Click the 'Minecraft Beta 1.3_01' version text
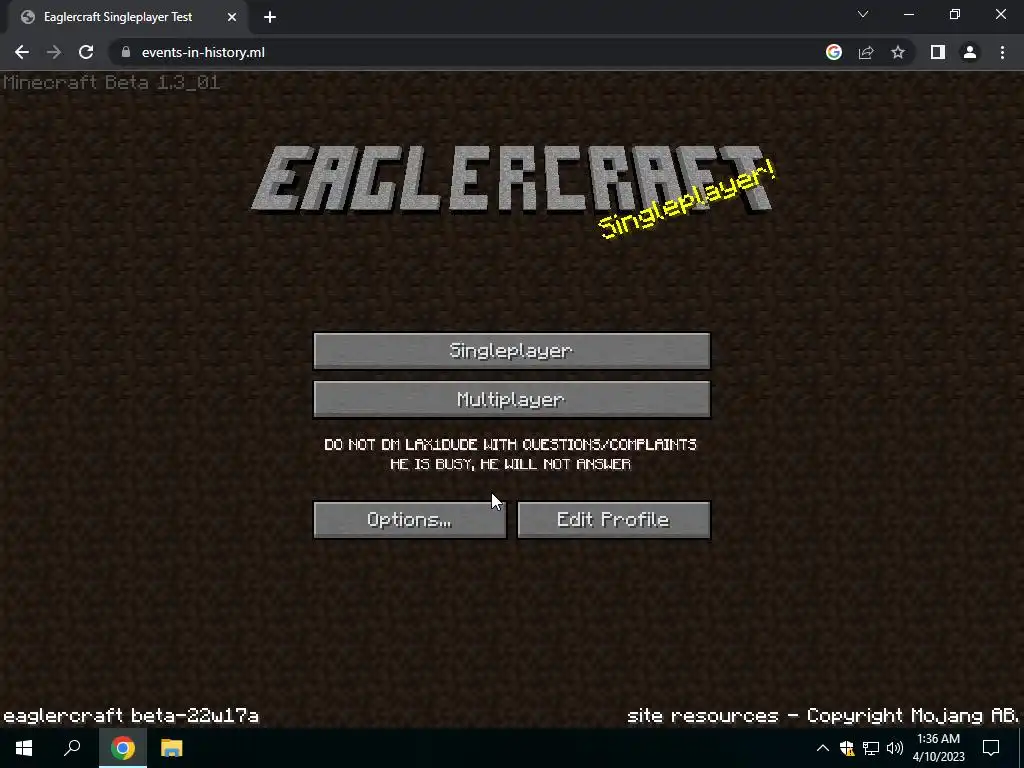Screen dimensions: 1024x768 coord(112,82)
